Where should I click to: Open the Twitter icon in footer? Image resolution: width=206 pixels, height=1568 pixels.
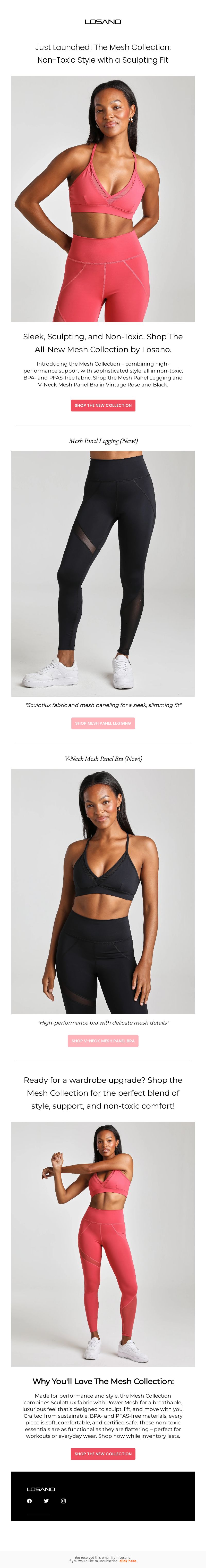click(x=46, y=1500)
